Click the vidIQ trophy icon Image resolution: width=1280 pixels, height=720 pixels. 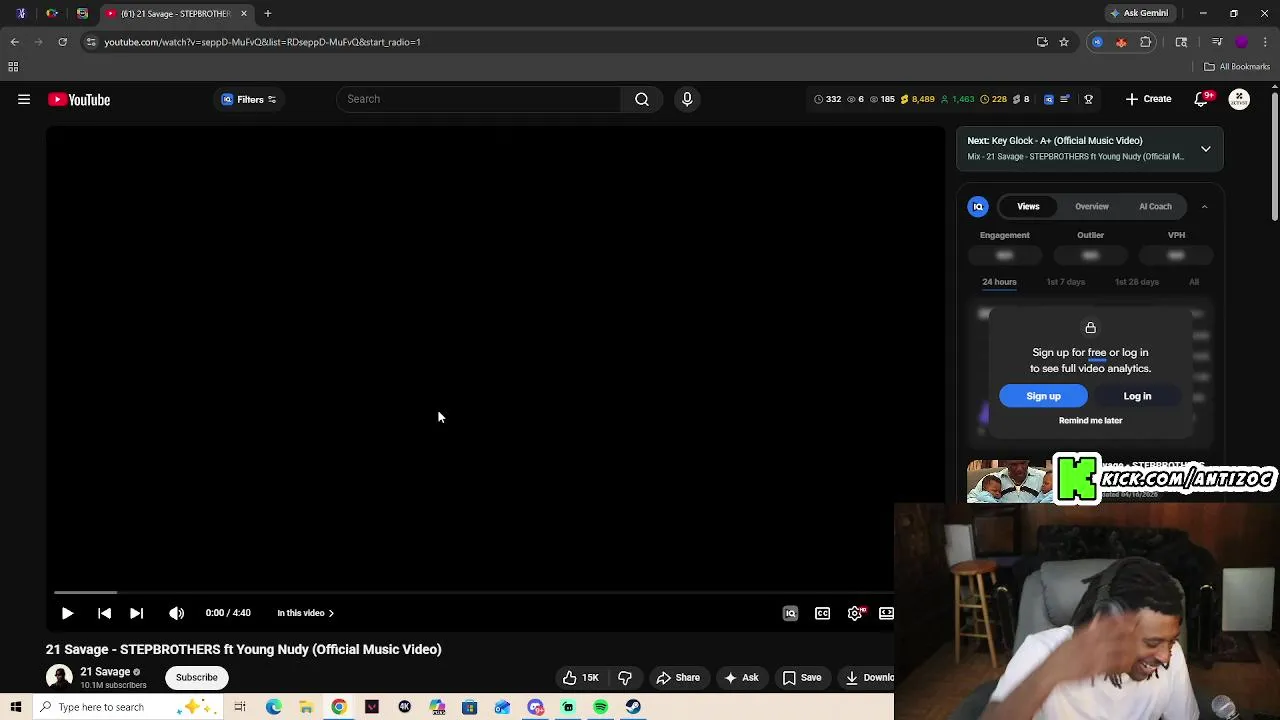point(1088,99)
